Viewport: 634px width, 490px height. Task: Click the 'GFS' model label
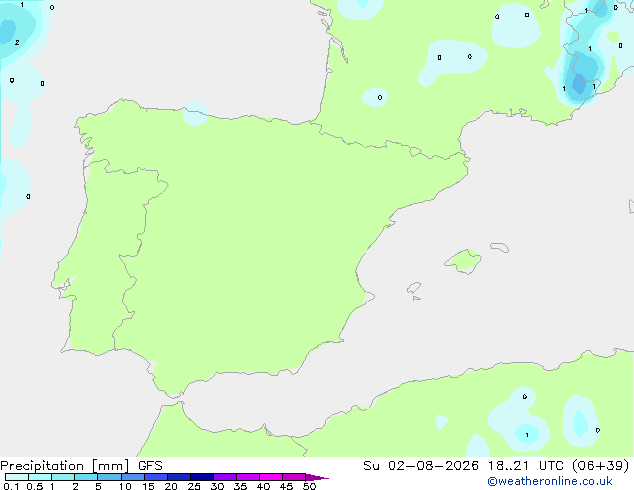click(150, 466)
